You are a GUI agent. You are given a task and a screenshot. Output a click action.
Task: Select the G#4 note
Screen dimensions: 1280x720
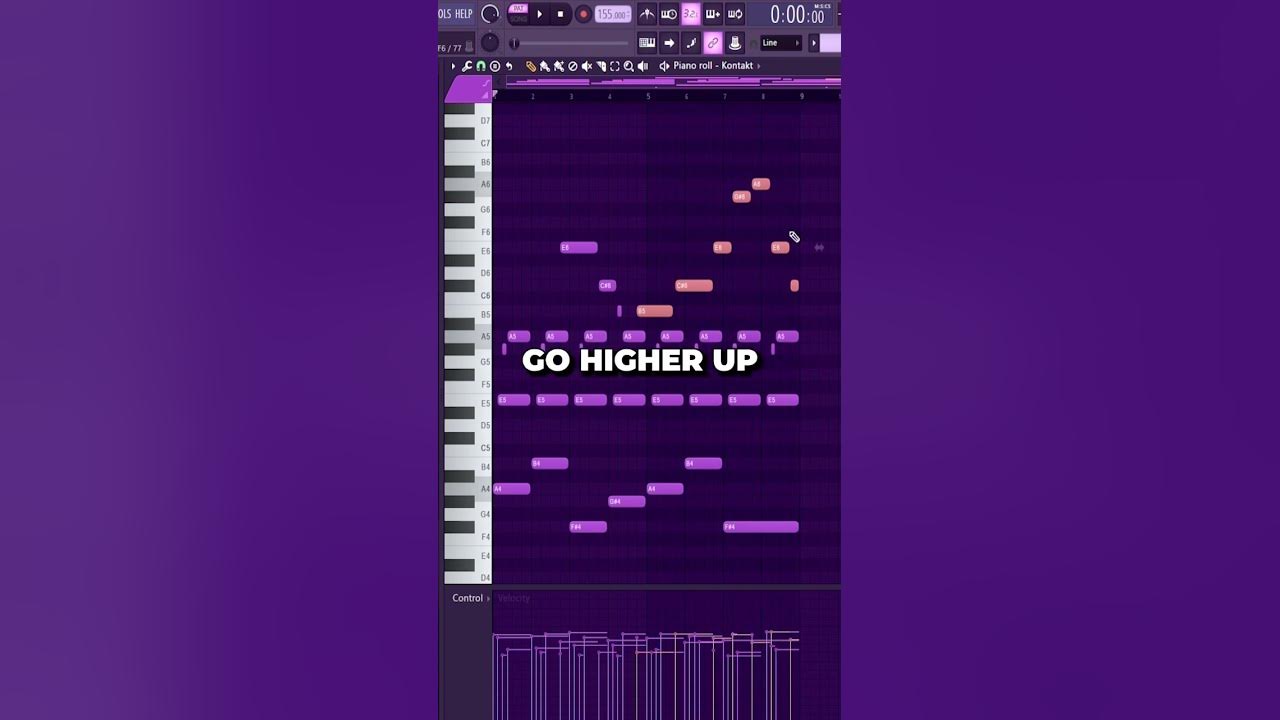627,501
